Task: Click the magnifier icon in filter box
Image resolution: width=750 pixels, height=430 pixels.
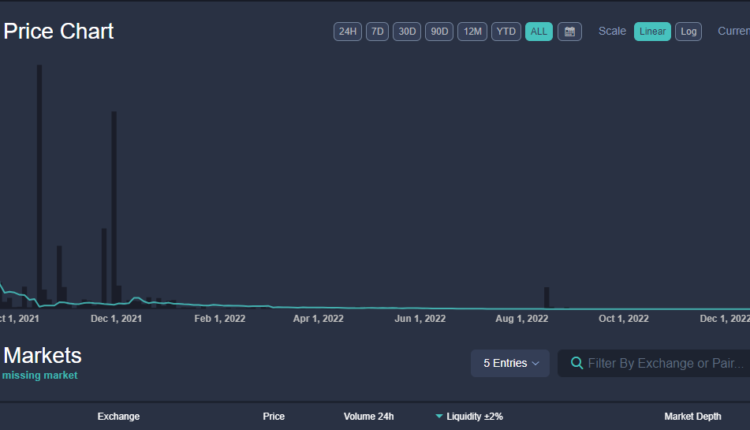Action: tap(576, 363)
